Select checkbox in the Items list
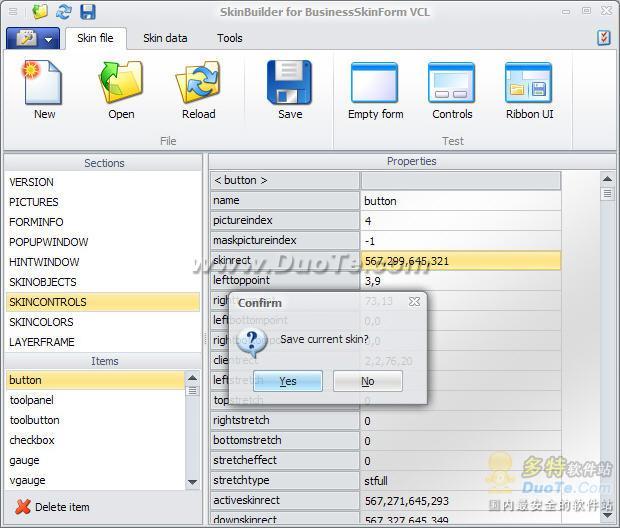 click(x=32, y=440)
